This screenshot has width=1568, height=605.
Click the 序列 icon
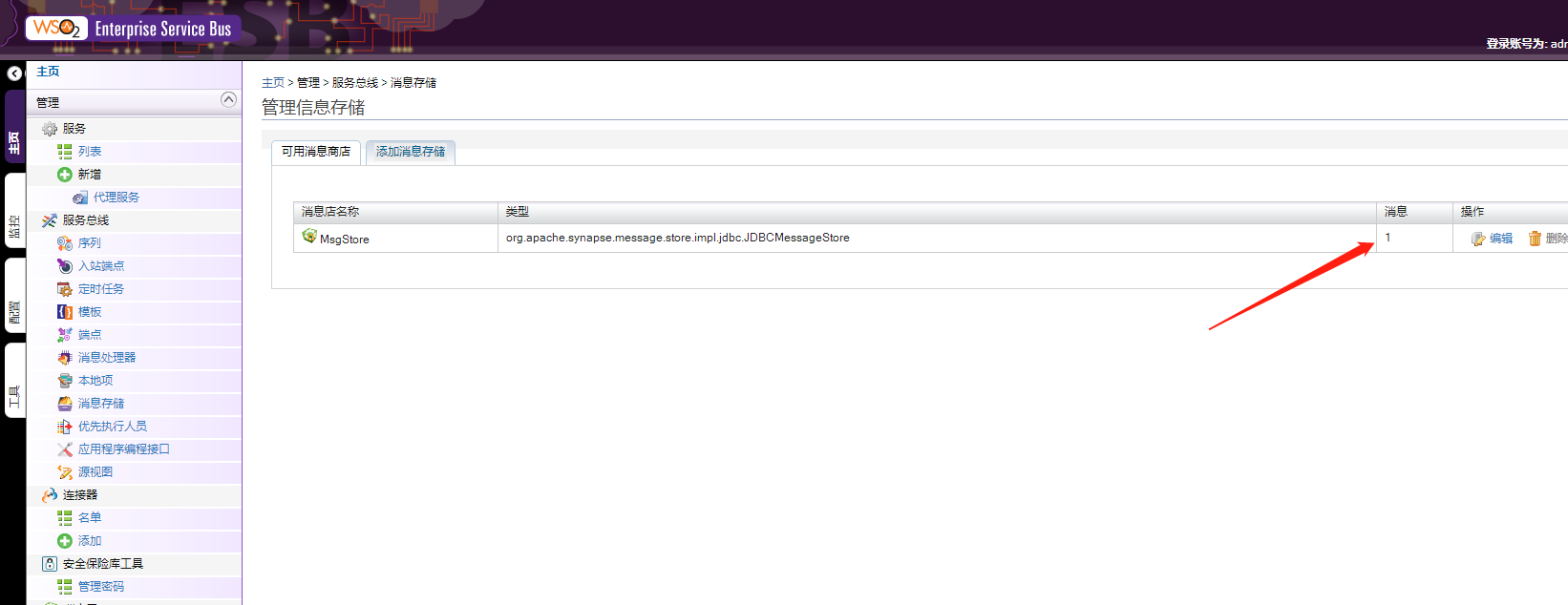(x=65, y=243)
